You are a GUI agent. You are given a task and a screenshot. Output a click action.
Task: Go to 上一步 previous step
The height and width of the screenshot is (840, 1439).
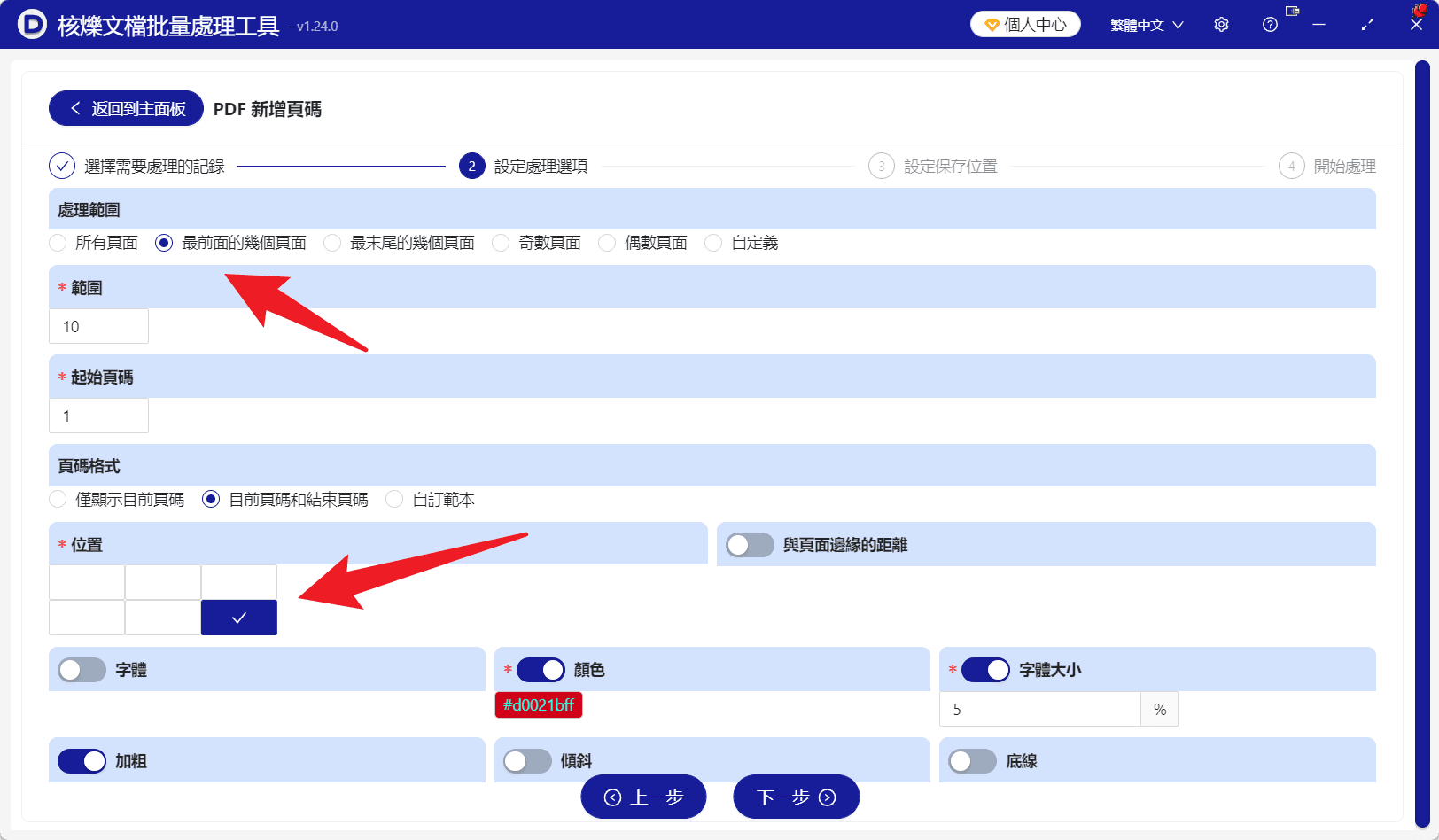pos(643,797)
